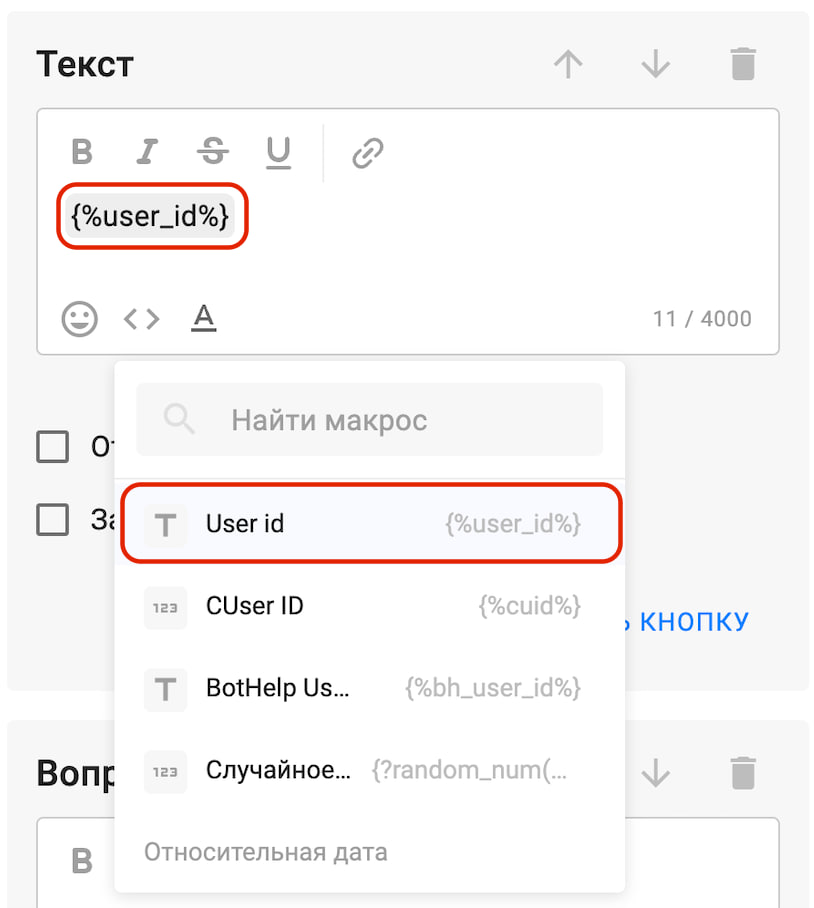814x908 pixels.
Task: Select the User id macro
Action: 370,524
